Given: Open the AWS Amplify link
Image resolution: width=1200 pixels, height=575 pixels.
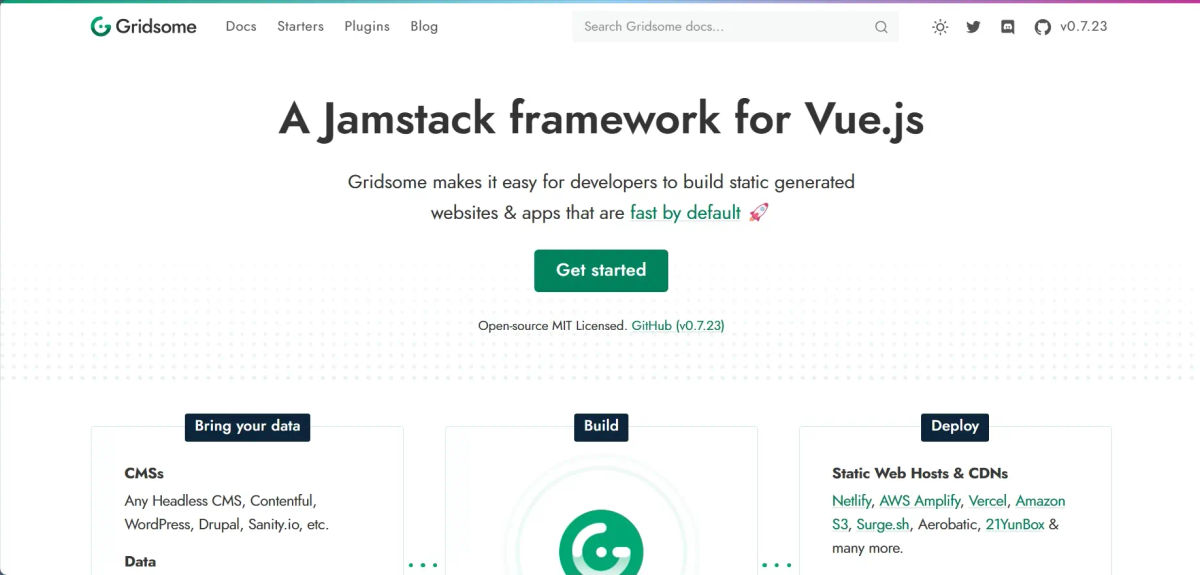Looking at the screenshot, I should click(920, 501).
